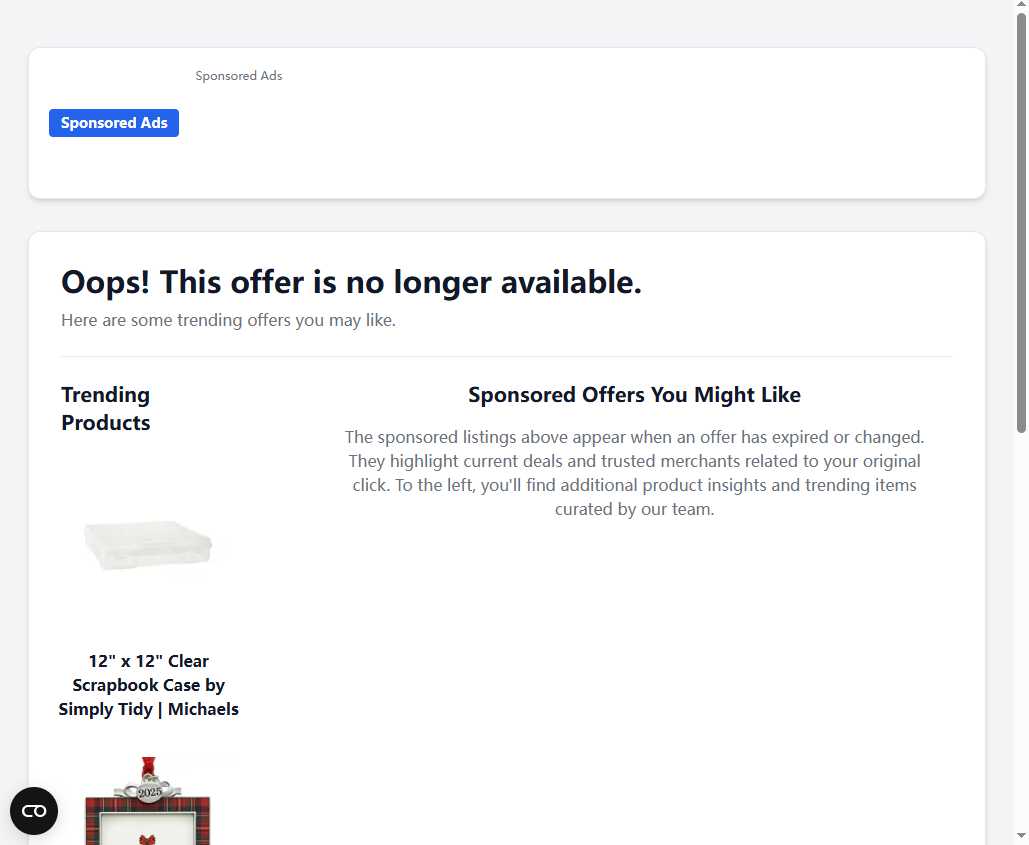
Task: Click the empty scrollbar track below the thumb
Action: coord(1021,630)
